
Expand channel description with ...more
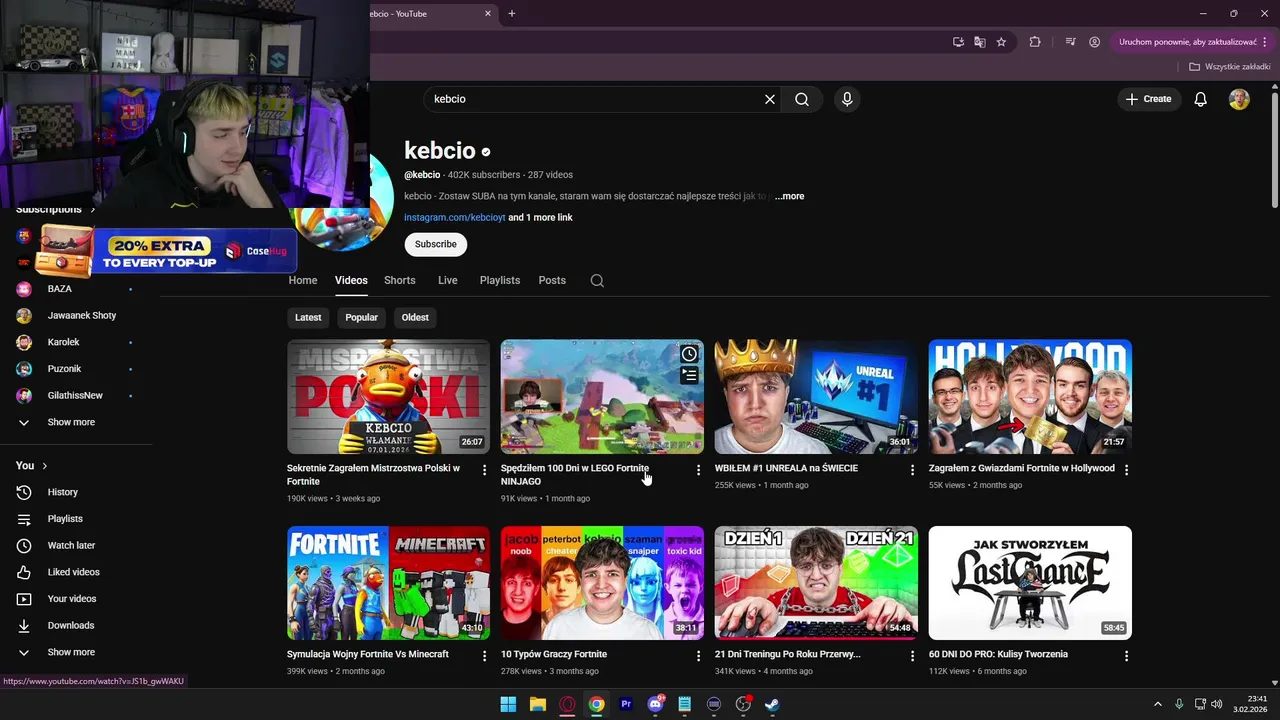(789, 196)
